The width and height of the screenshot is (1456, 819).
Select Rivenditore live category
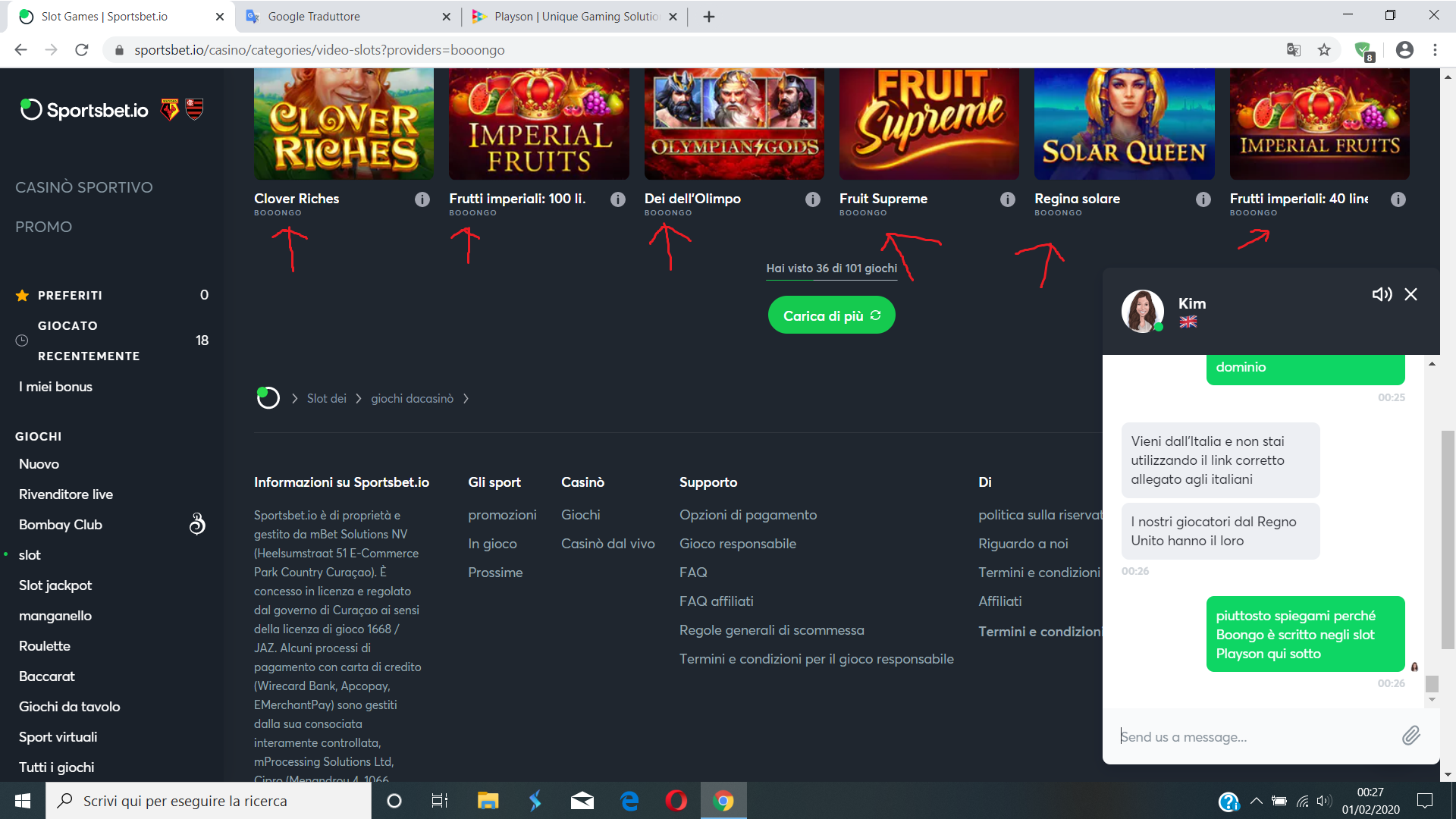[x=66, y=494]
